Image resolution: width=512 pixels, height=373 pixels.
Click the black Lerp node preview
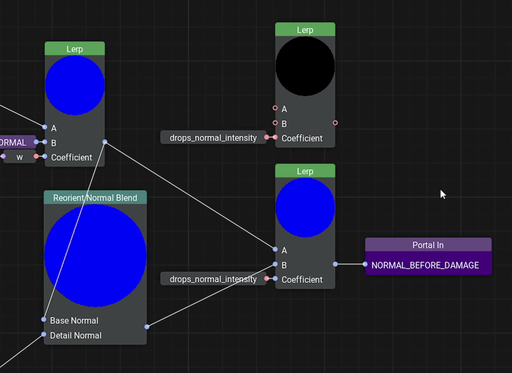click(305, 66)
